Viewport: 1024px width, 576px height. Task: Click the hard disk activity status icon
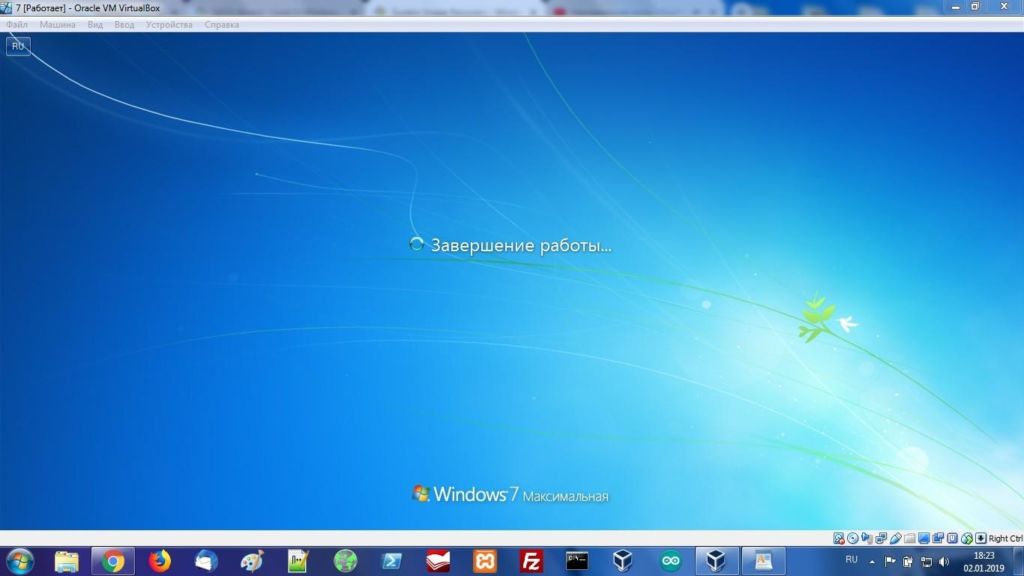839,538
